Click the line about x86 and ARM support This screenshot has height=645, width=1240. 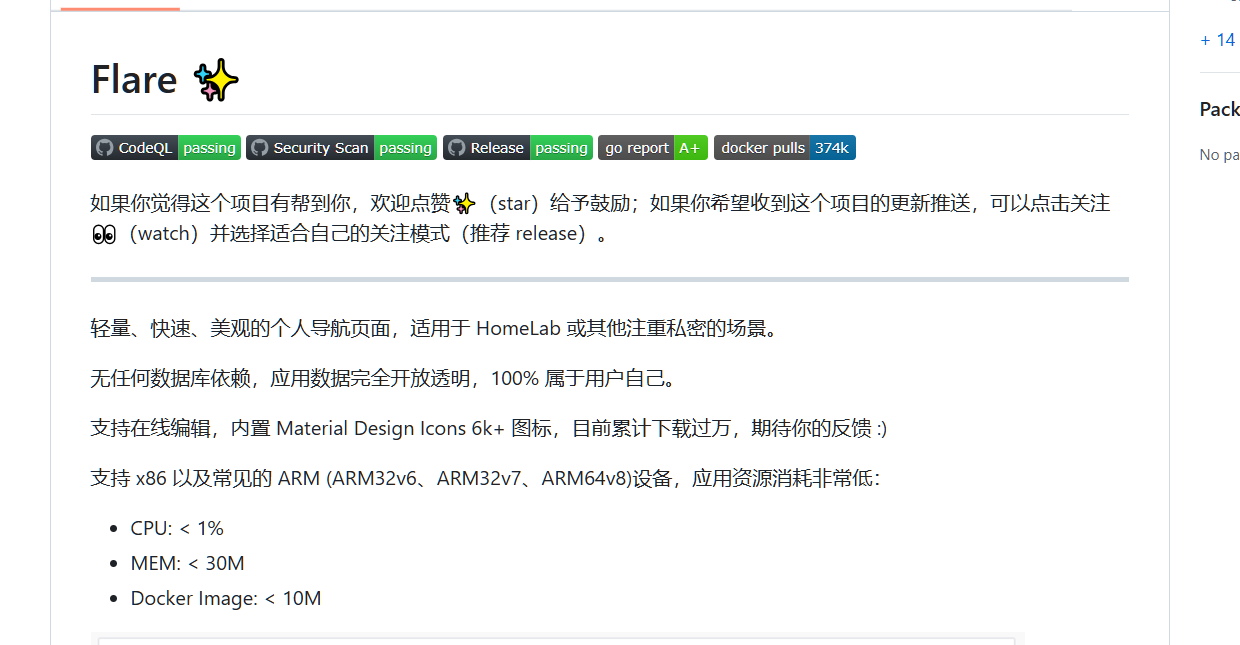click(x=485, y=478)
